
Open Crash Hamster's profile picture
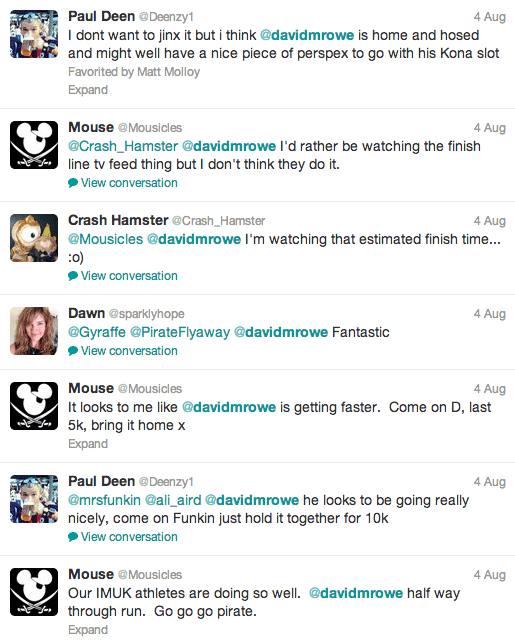click(x=34, y=238)
